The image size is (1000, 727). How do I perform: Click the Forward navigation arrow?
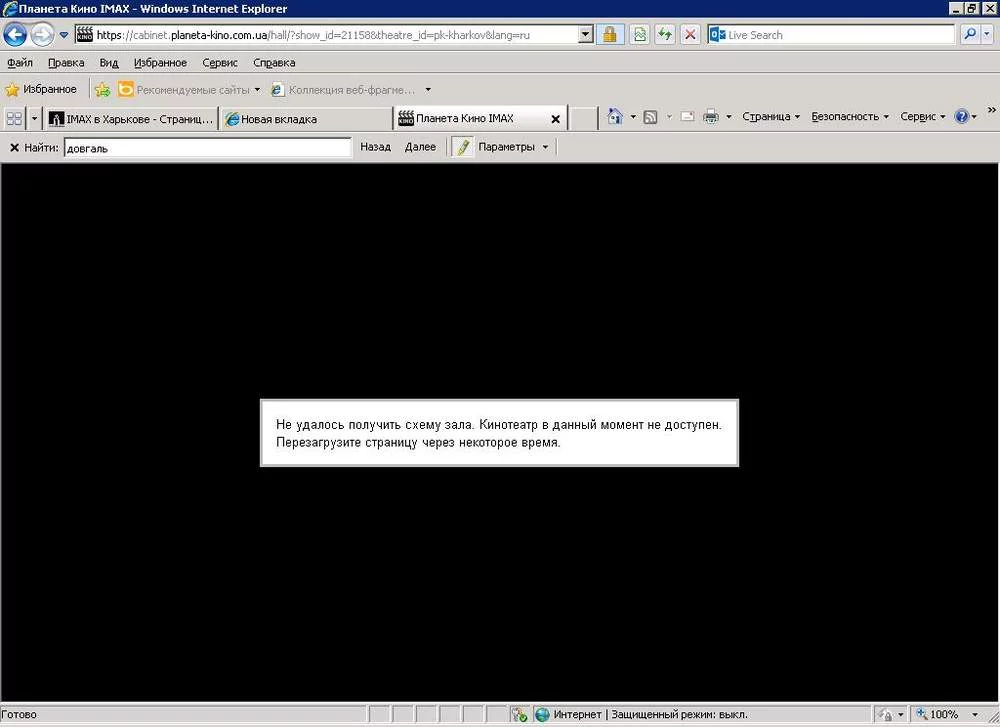[42, 34]
